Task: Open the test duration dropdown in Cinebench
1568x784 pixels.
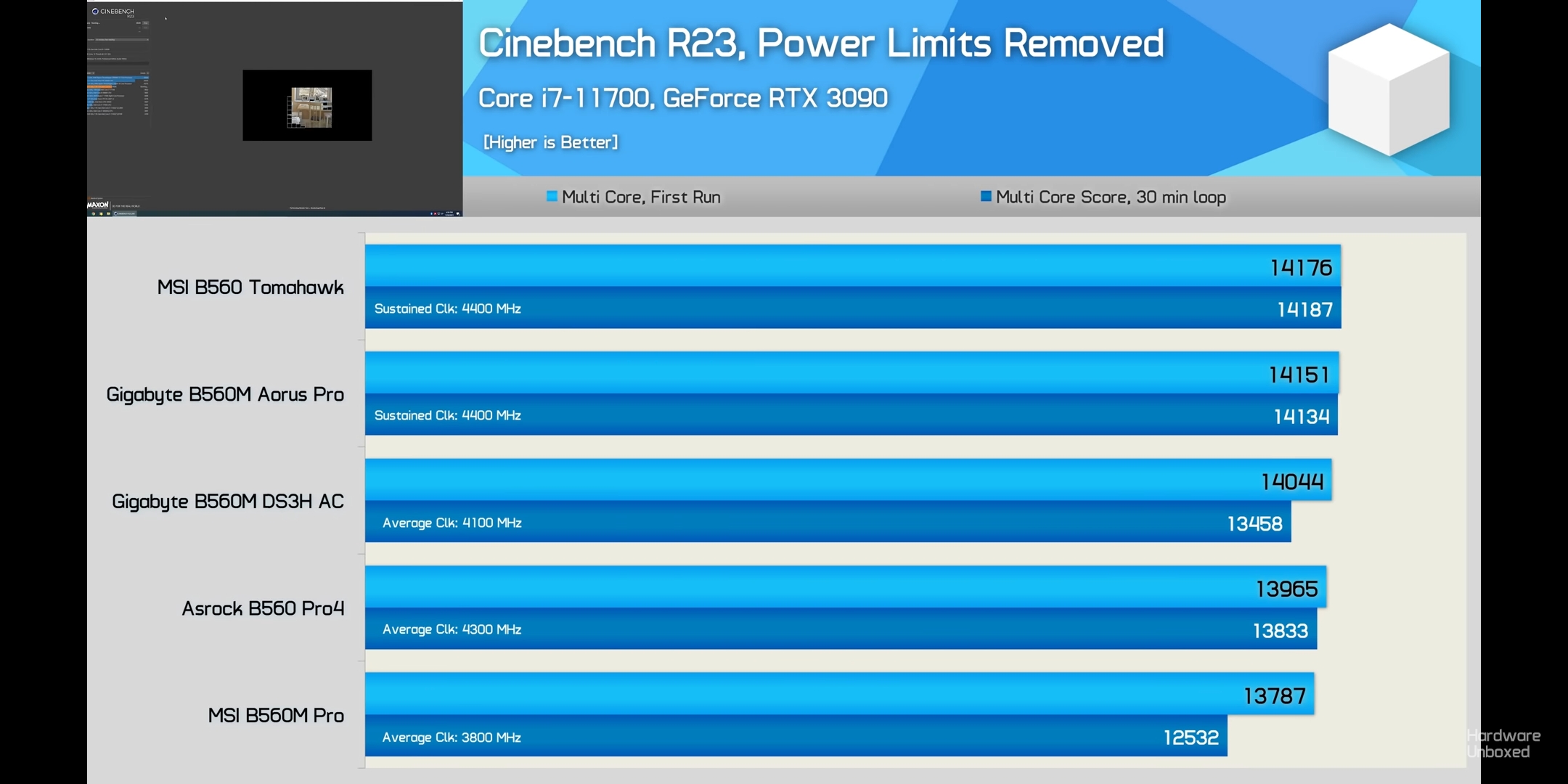Action: tap(121, 39)
